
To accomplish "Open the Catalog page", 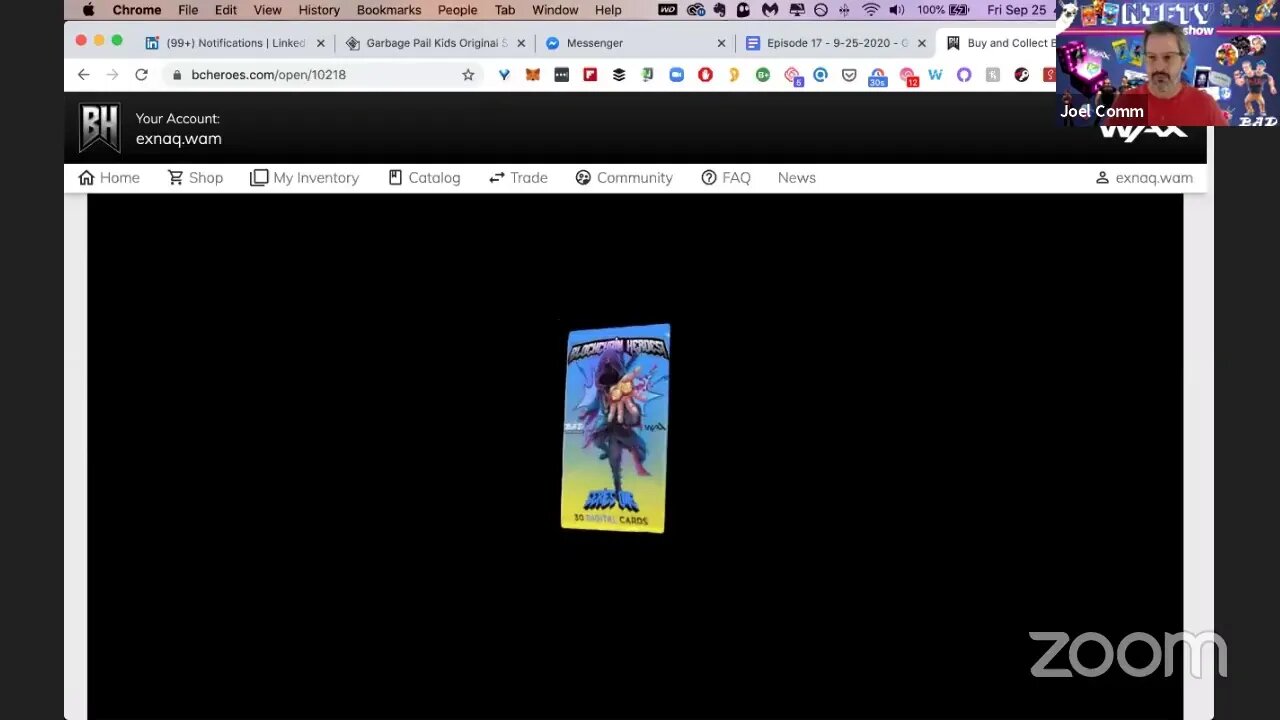I will (x=424, y=177).
